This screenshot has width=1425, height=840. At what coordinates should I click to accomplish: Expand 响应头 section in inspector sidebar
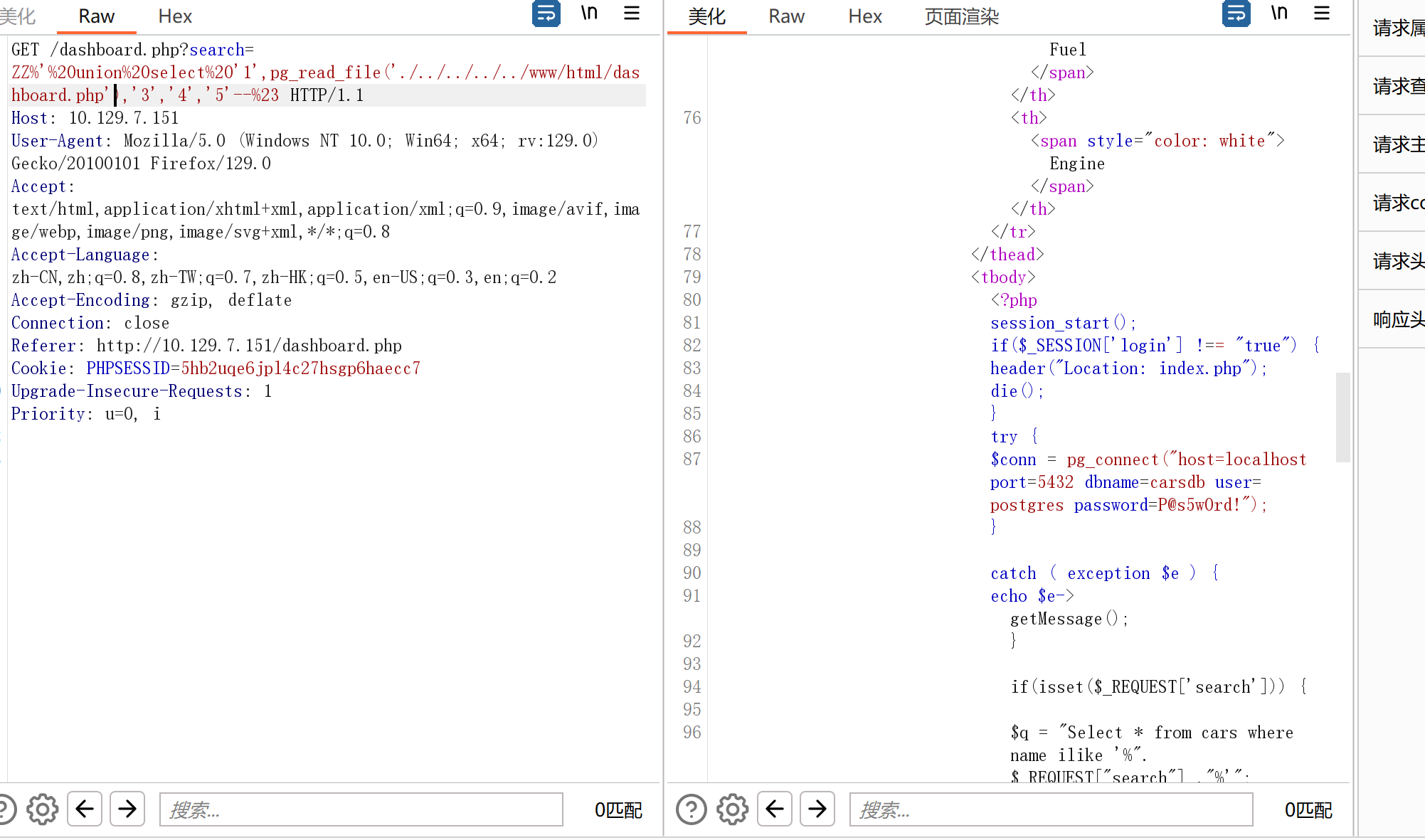click(x=1392, y=320)
